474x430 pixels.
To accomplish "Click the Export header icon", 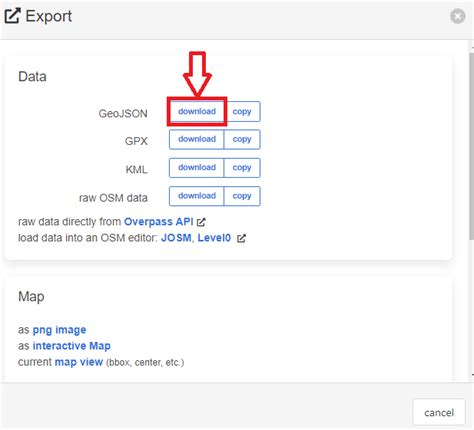I will (x=13, y=16).
